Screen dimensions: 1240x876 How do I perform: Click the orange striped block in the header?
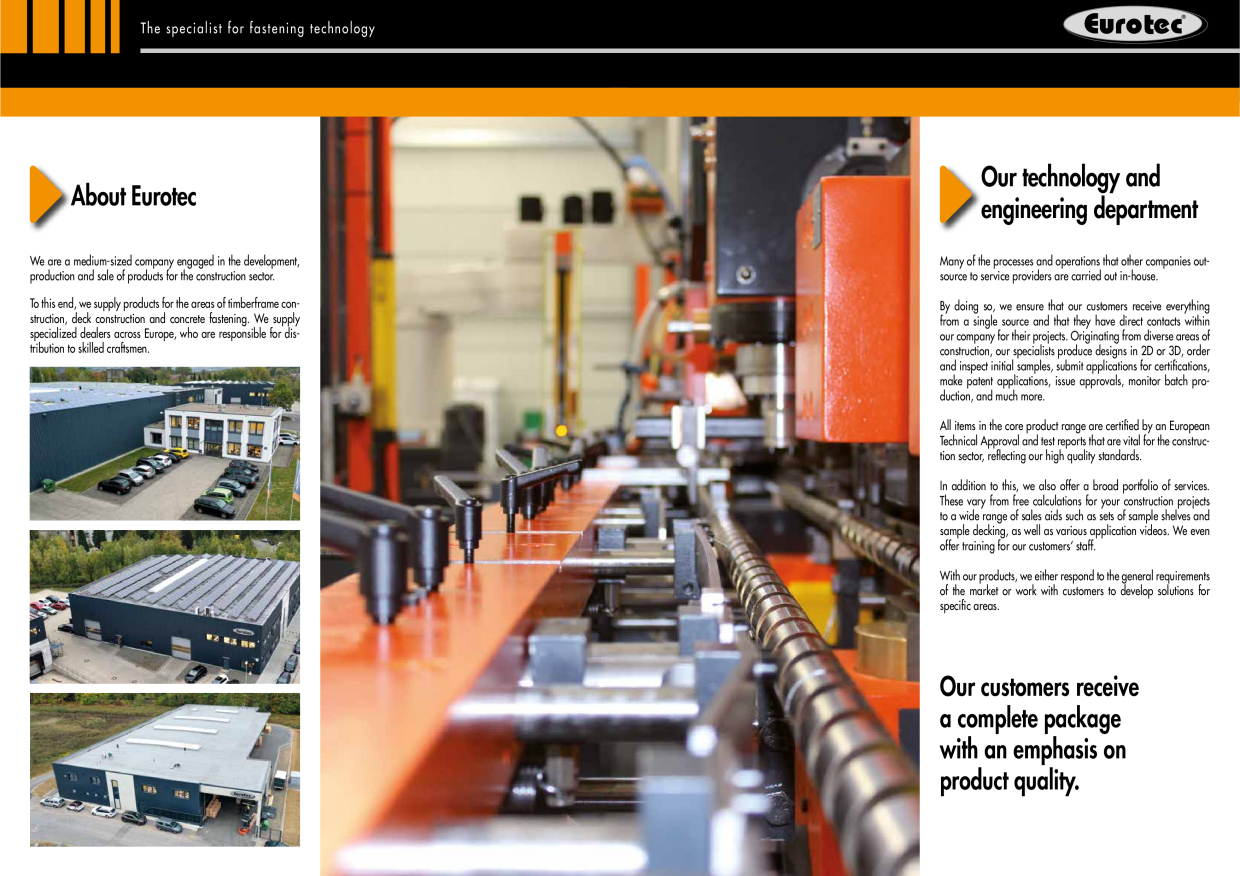coord(60,26)
